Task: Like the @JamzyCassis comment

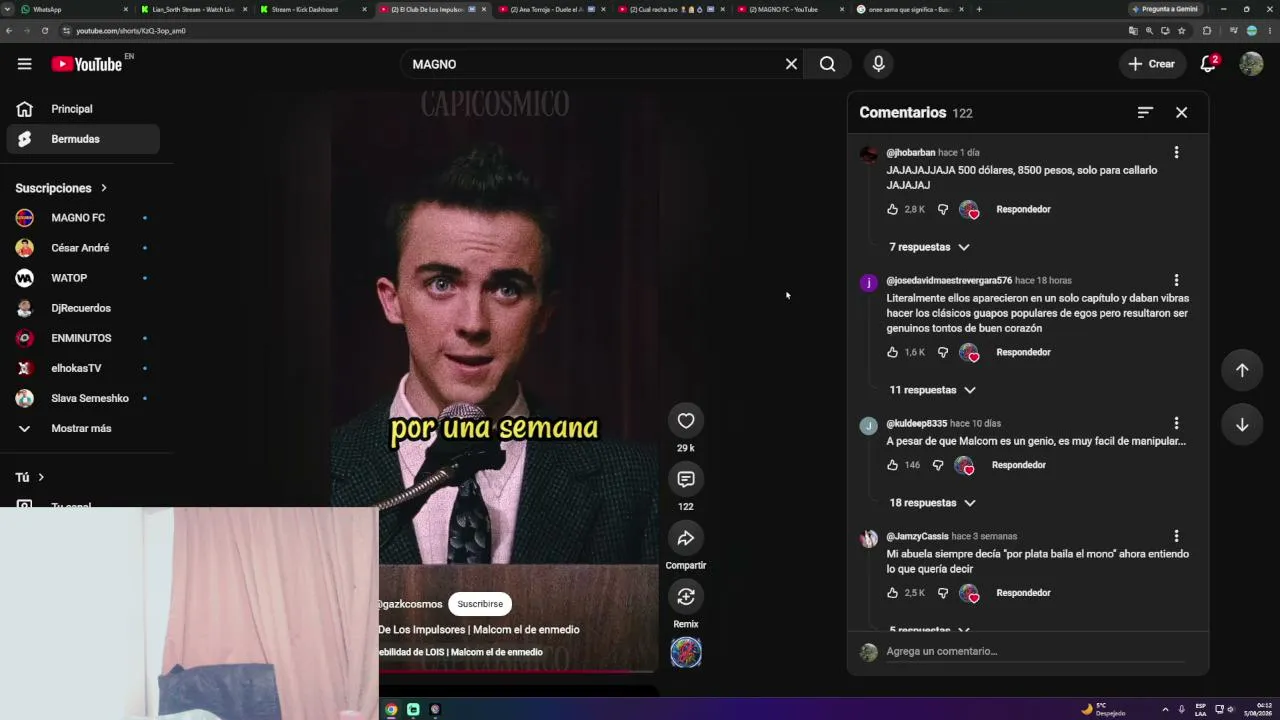Action: point(892,593)
